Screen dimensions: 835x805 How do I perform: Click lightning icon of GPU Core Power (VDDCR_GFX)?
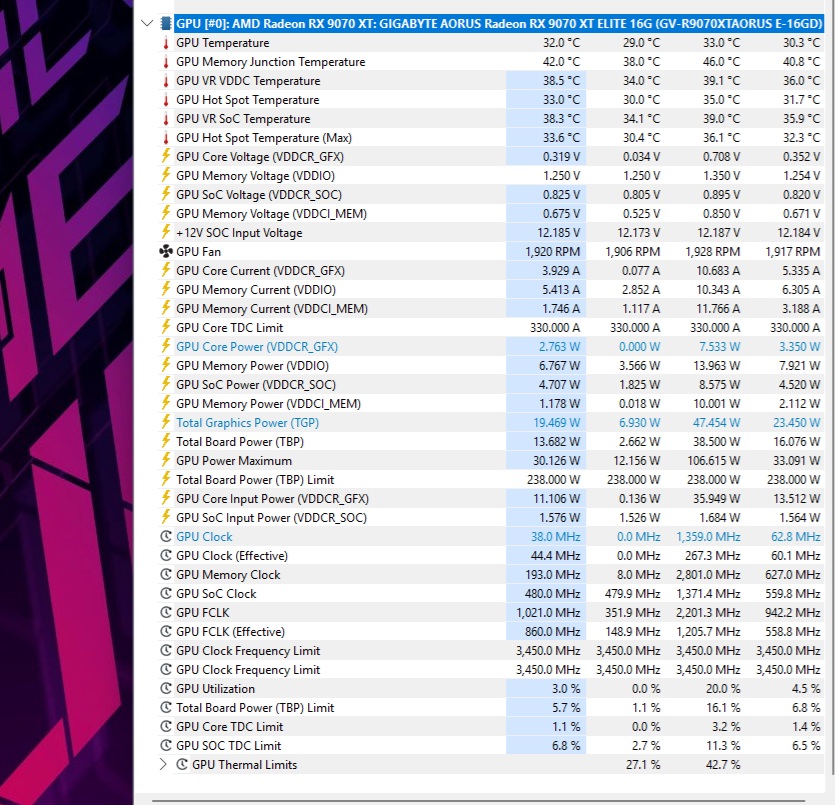(166, 346)
